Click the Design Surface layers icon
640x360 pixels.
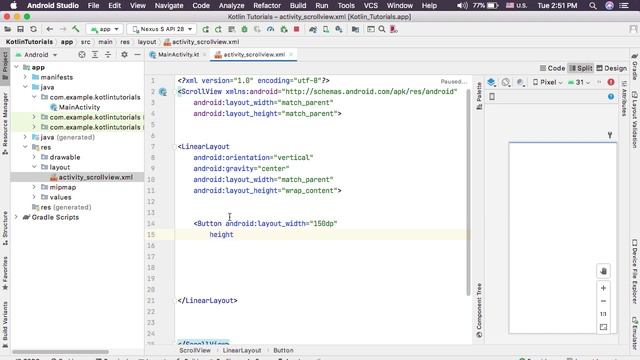[491, 82]
